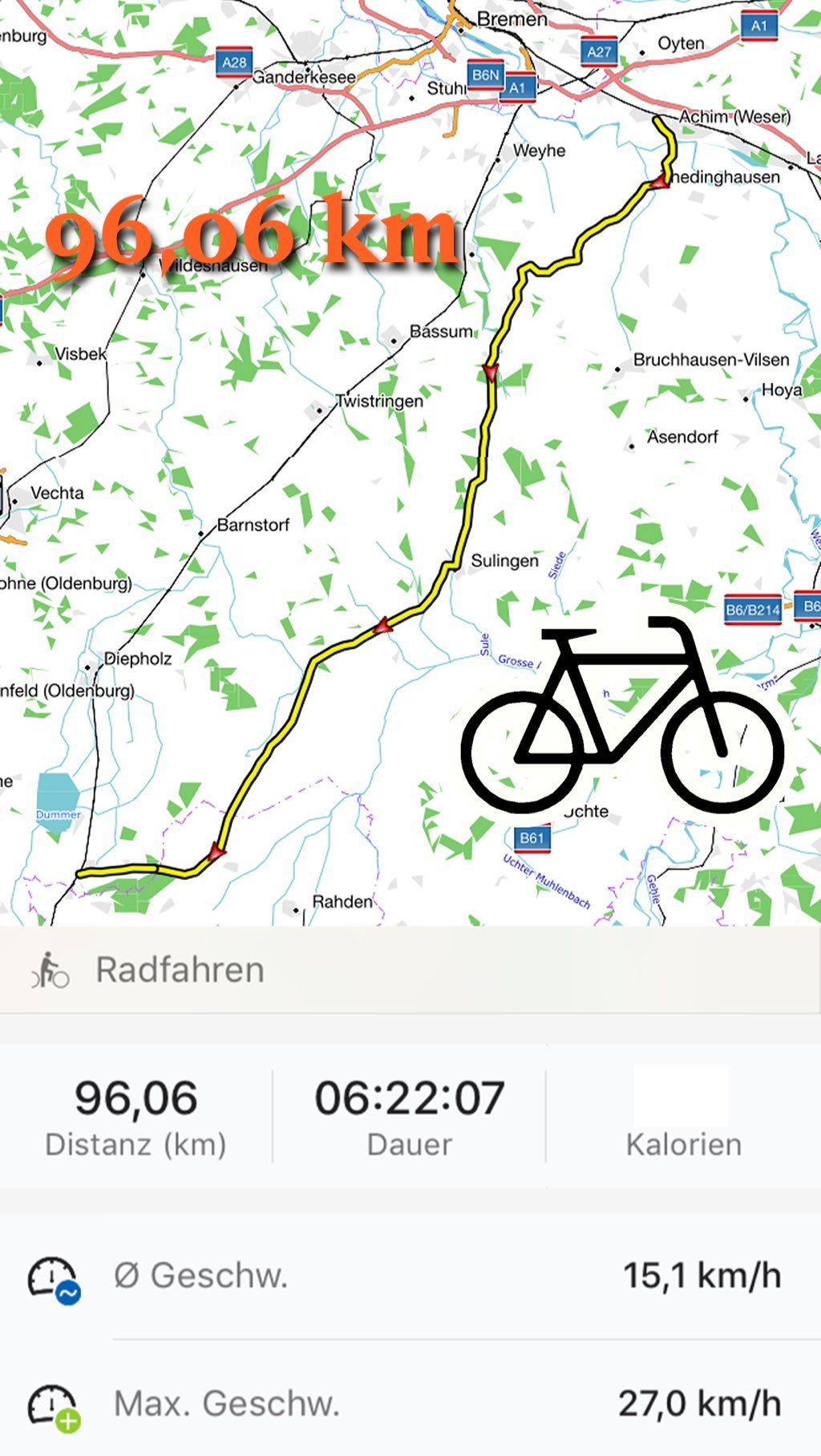This screenshot has width=821, height=1456.
Task: Click the A28 highway shield
Action: click(234, 63)
